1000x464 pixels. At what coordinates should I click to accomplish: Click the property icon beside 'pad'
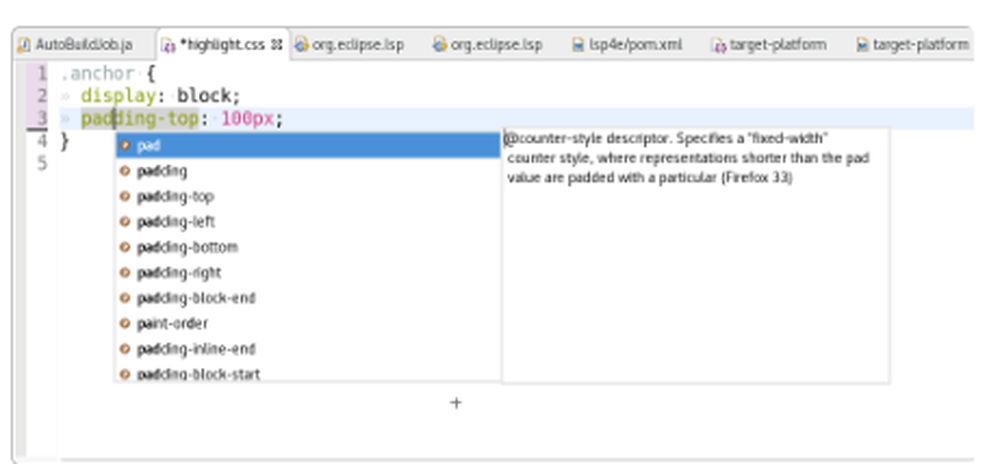tap(125, 145)
